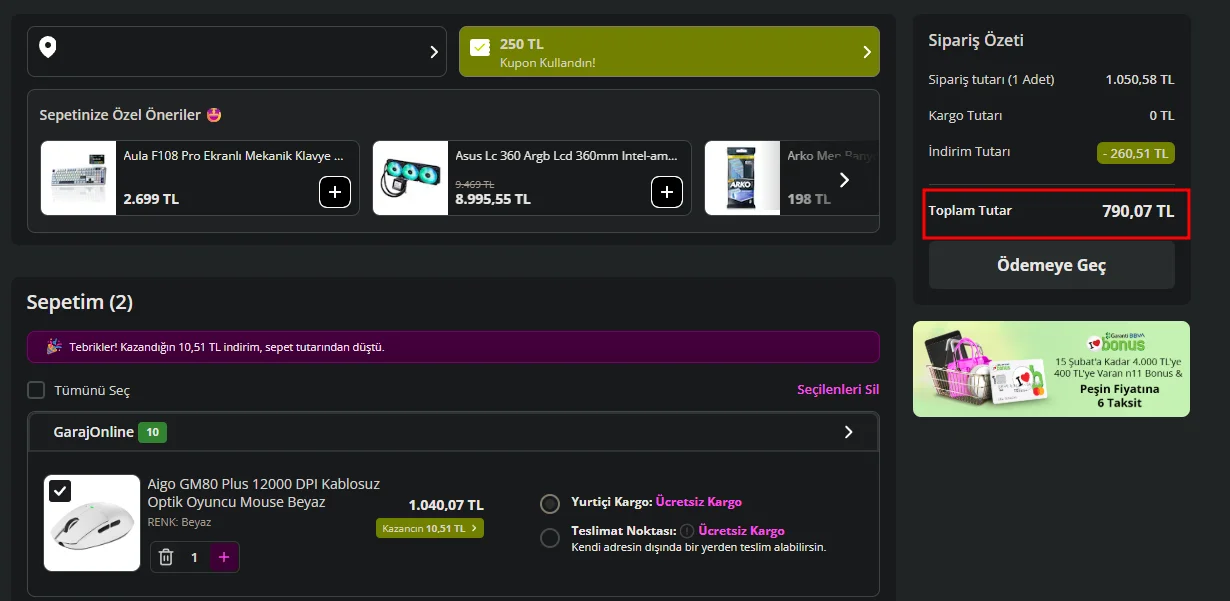Viewport: 1230px width, 601px height.
Task: Open GarajOnline seller name link
Action: point(93,432)
